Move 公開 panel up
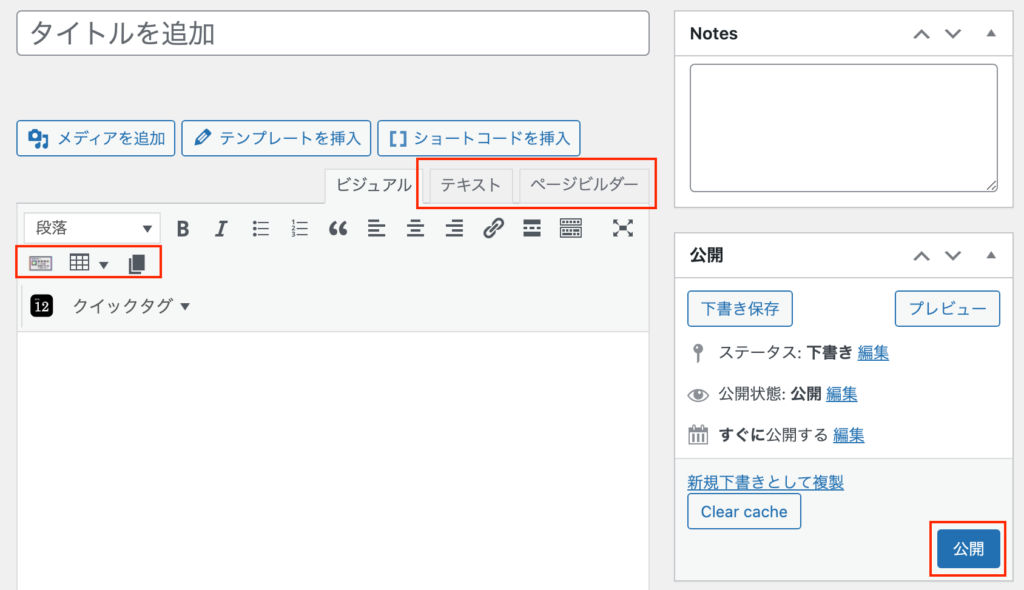The width and height of the screenshot is (1024, 590). pyautogui.click(x=921, y=255)
